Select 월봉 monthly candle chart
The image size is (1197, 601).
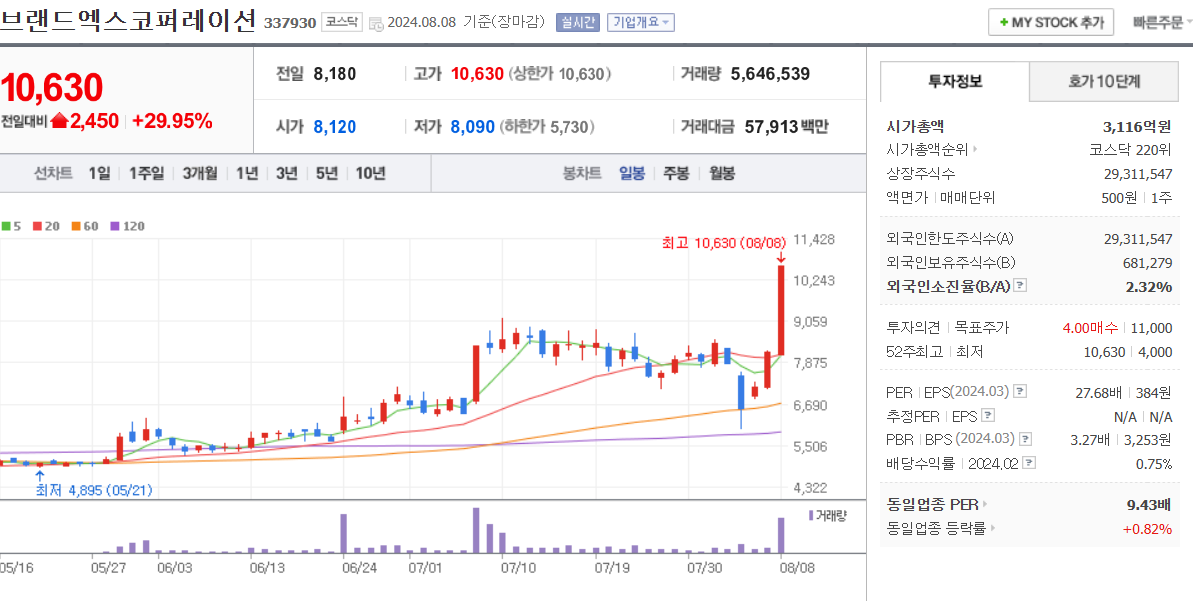[721, 173]
